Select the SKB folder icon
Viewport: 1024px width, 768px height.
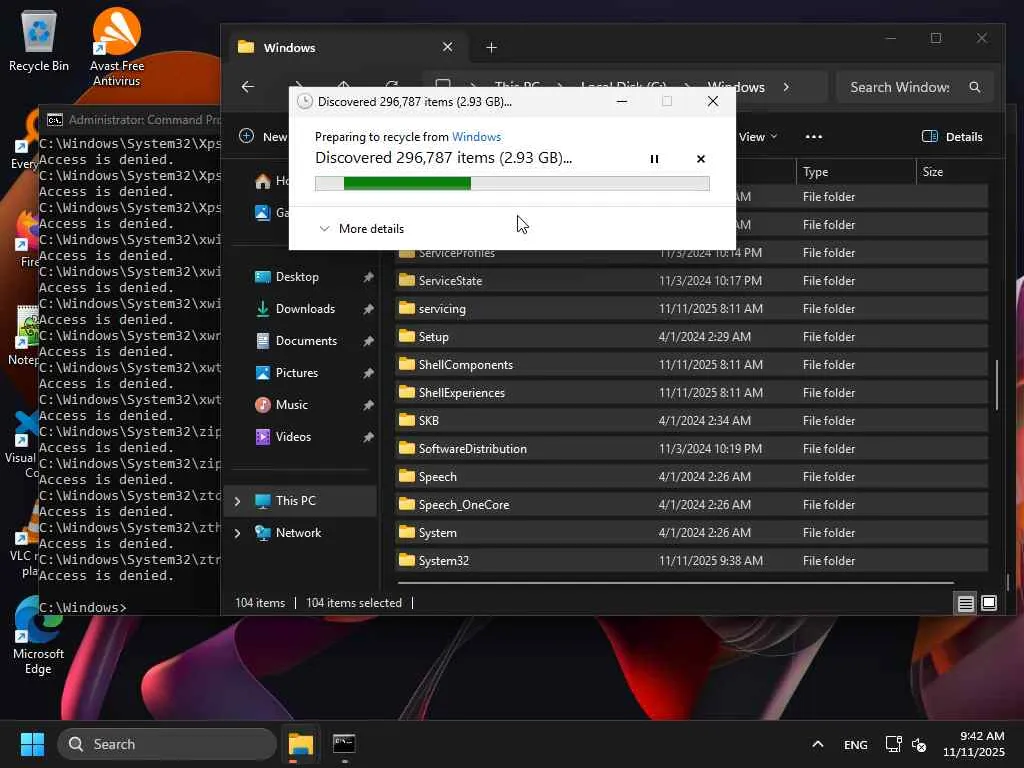407,421
